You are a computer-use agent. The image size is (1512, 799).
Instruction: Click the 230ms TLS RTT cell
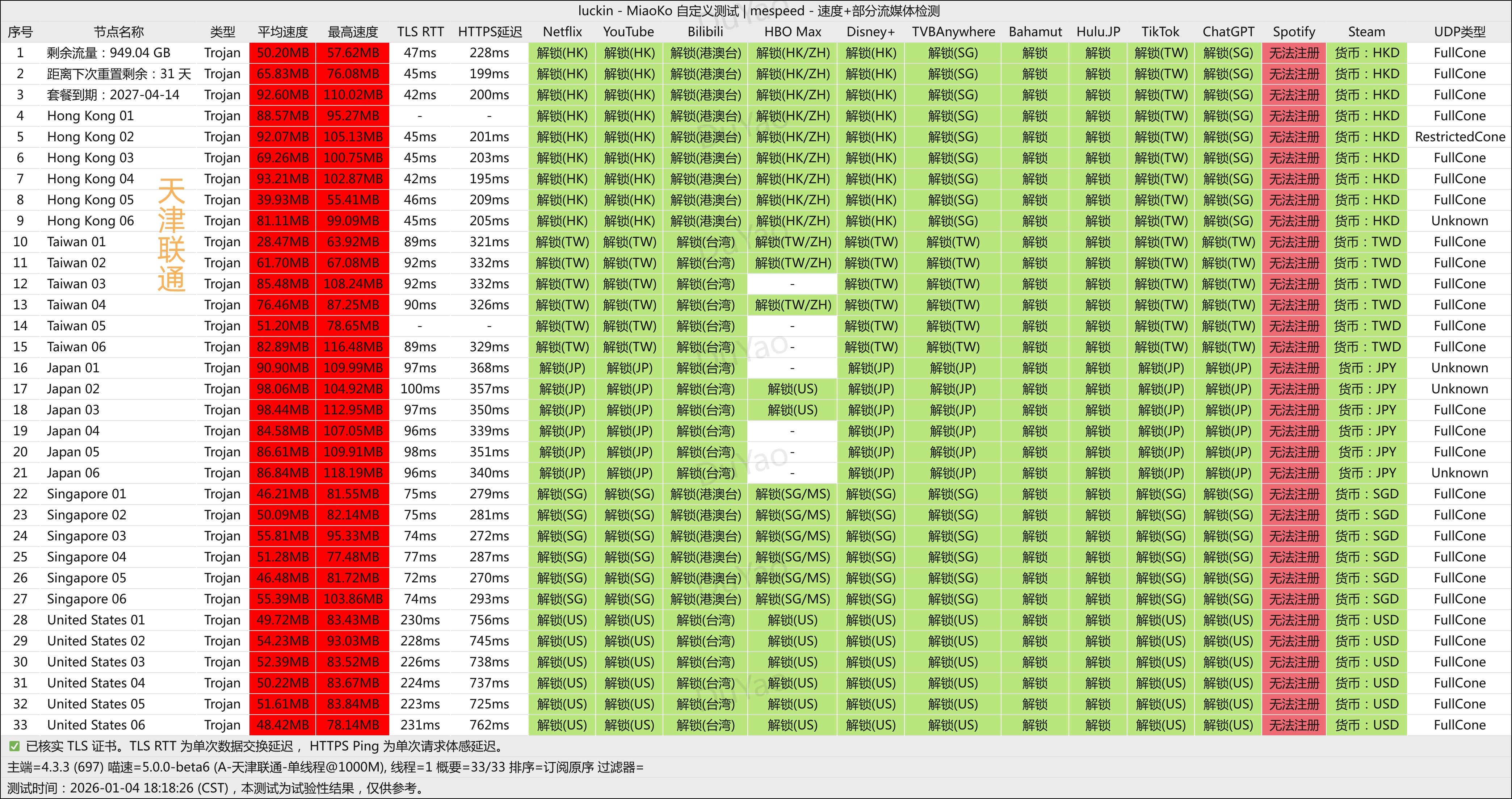(420, 620)
